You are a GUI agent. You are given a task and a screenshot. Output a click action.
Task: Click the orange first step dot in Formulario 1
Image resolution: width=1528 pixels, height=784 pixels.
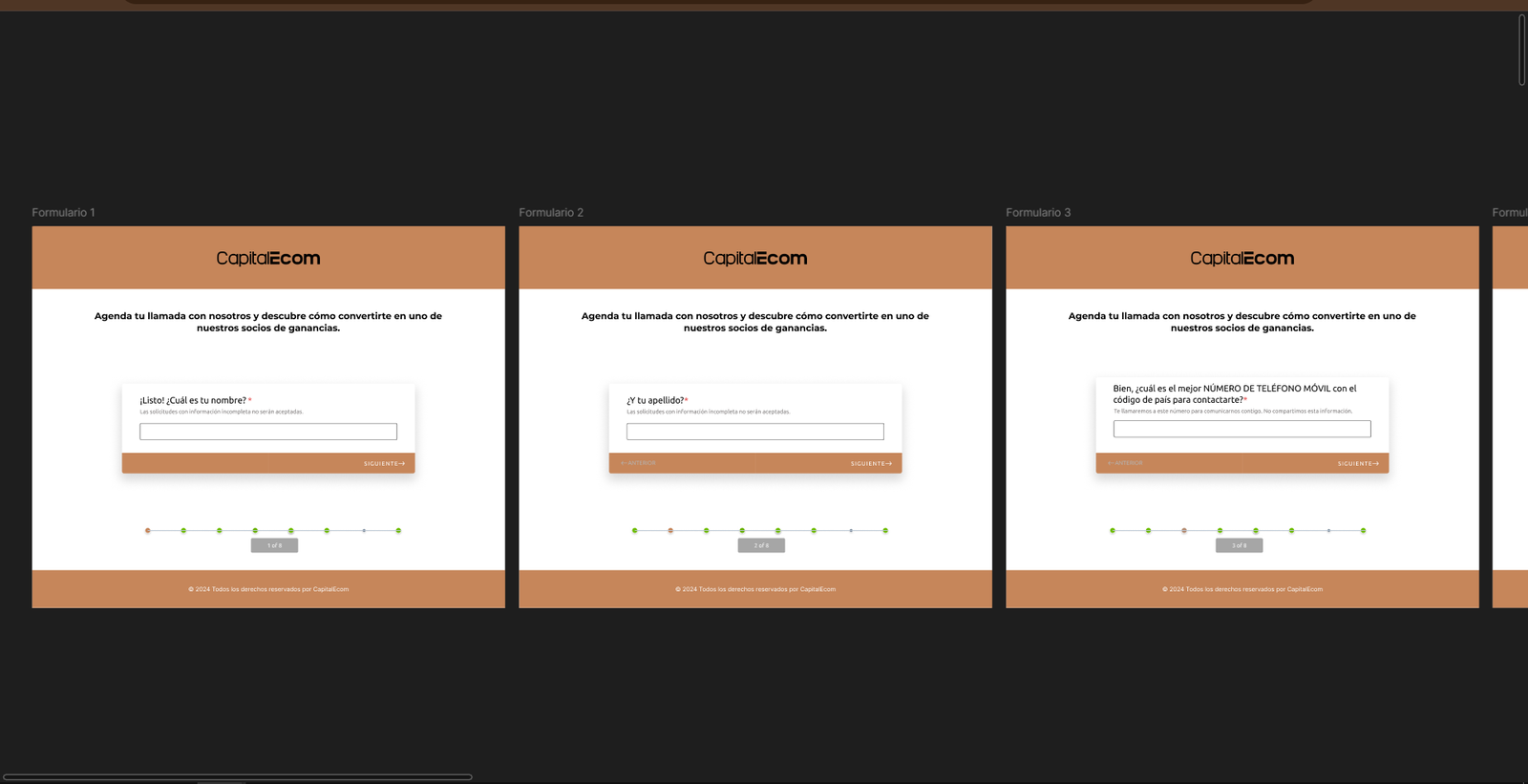[x=148, y=530]
